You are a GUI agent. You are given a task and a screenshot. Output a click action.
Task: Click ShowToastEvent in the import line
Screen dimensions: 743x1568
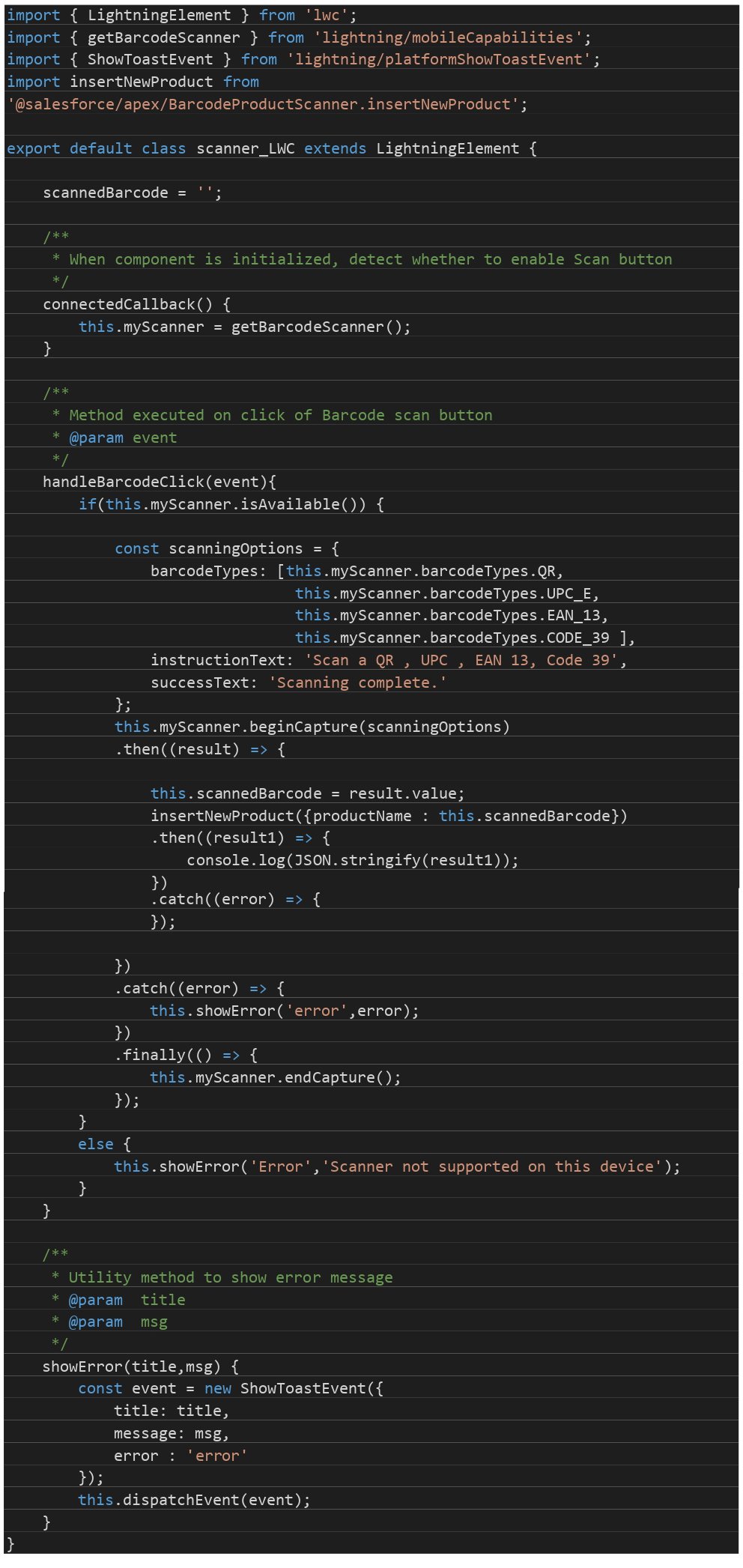[150, 59]
